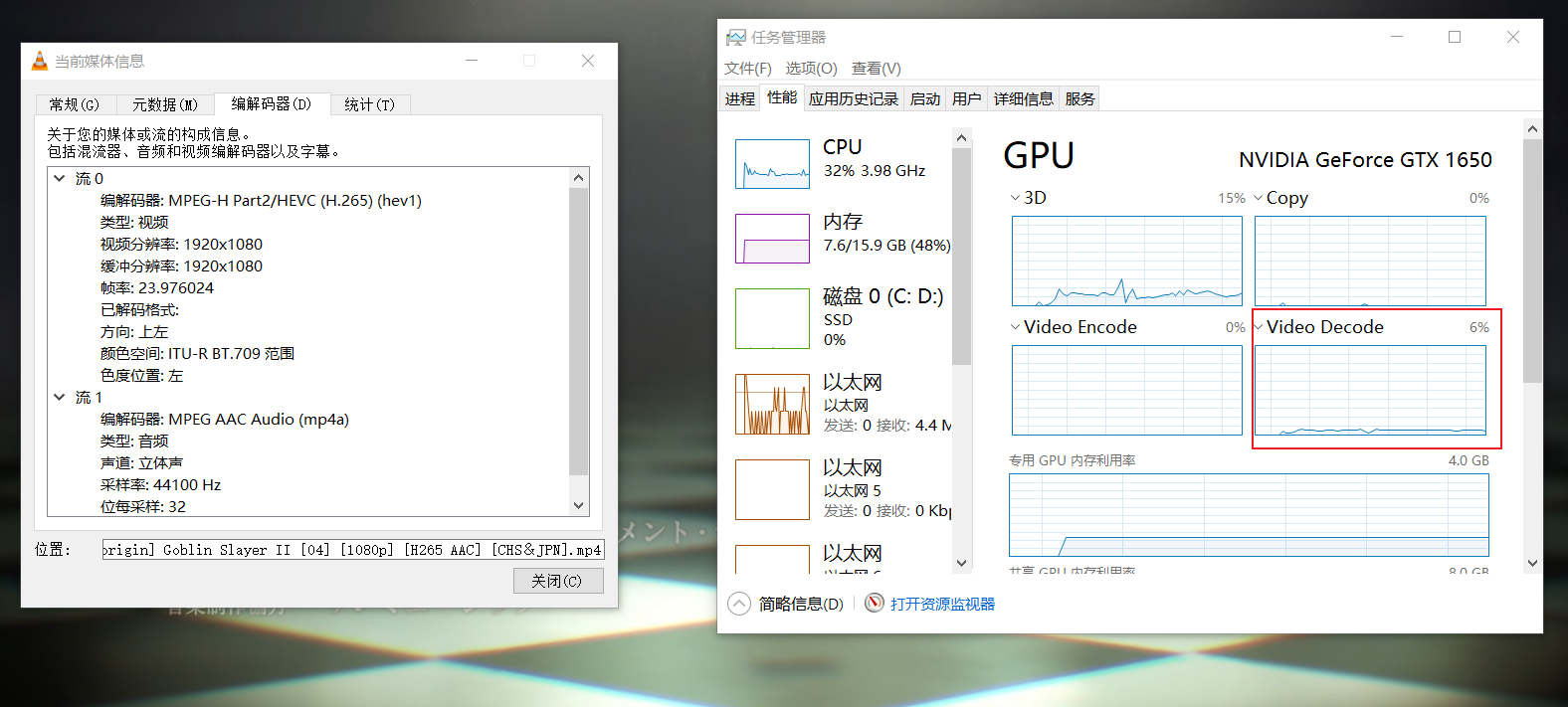Click the 位置 file path input field
1568x707 pixels.
point(353,549)
